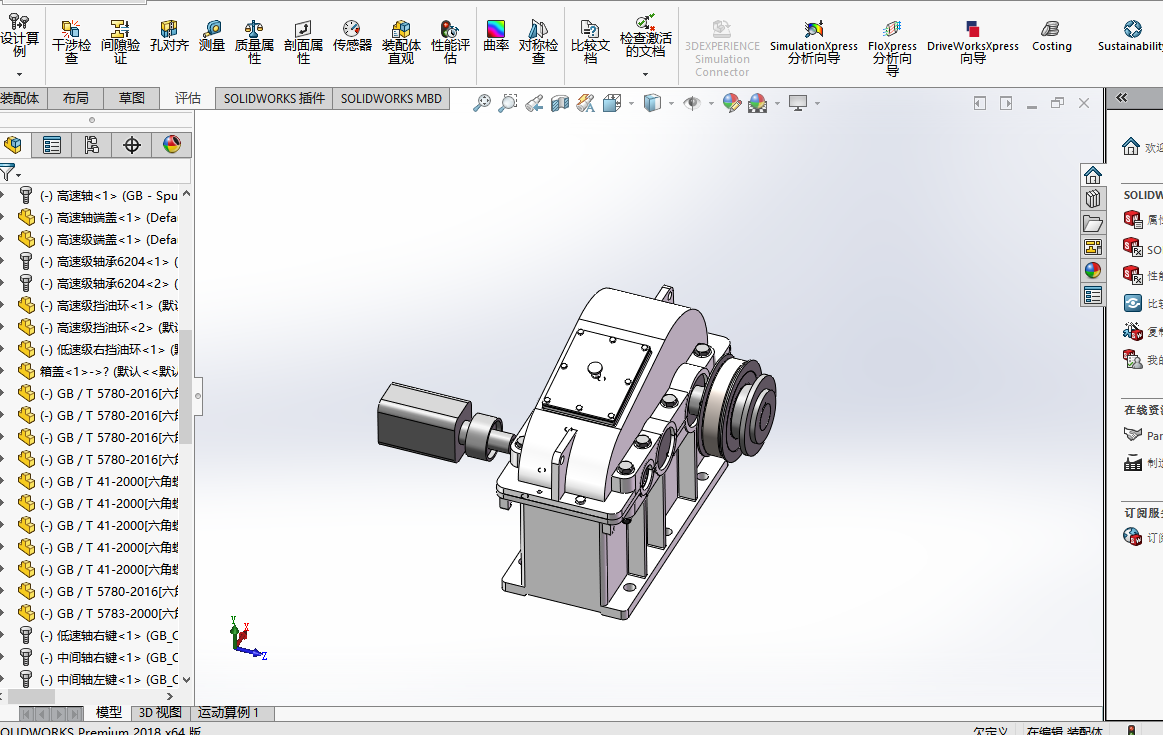The height and width of the screenshot is (735, 1163).
Task: Open DimXpertManager tab
Action: (132, 145)
